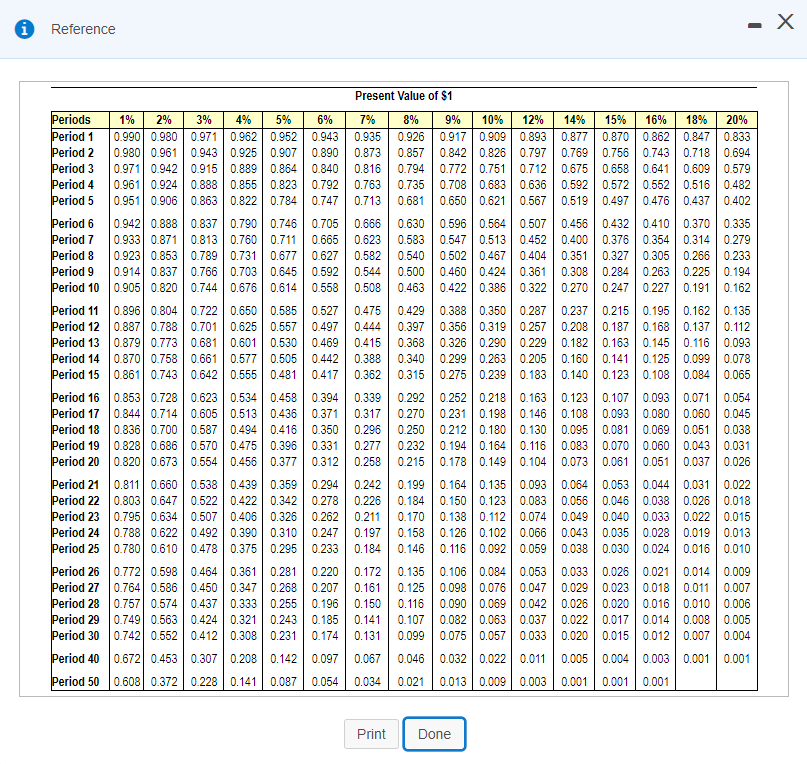Click value 0.061 for Period 20 at 15%
The image size is (807, 764).
pos(615,462)
